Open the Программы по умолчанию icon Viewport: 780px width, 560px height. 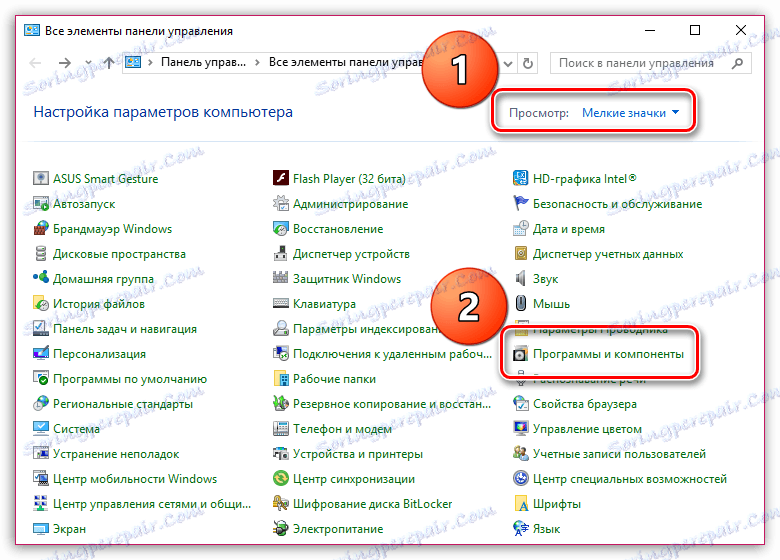pos(41,378)
